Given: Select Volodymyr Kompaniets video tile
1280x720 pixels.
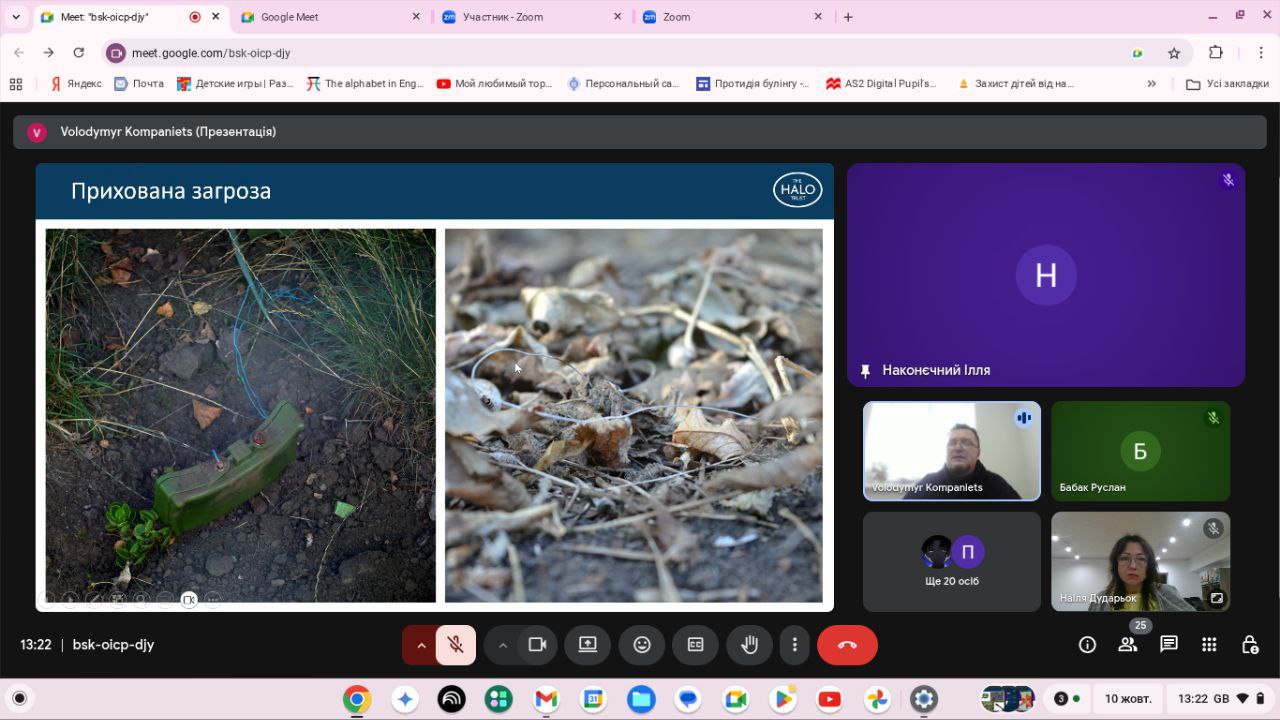Looking at the screenshot, I should tap(951, 451).
